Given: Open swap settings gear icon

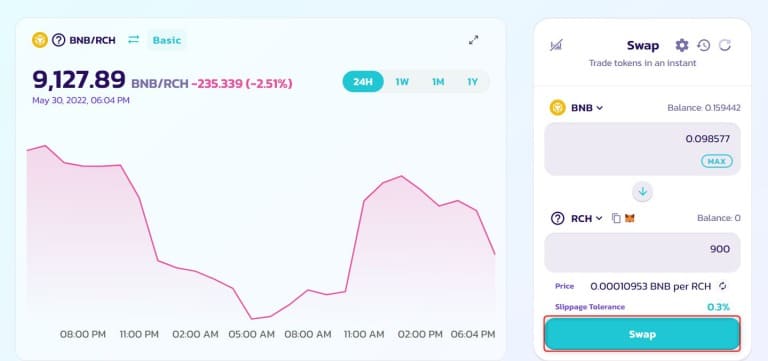Looking at the screenshot, I should point(682,46).
